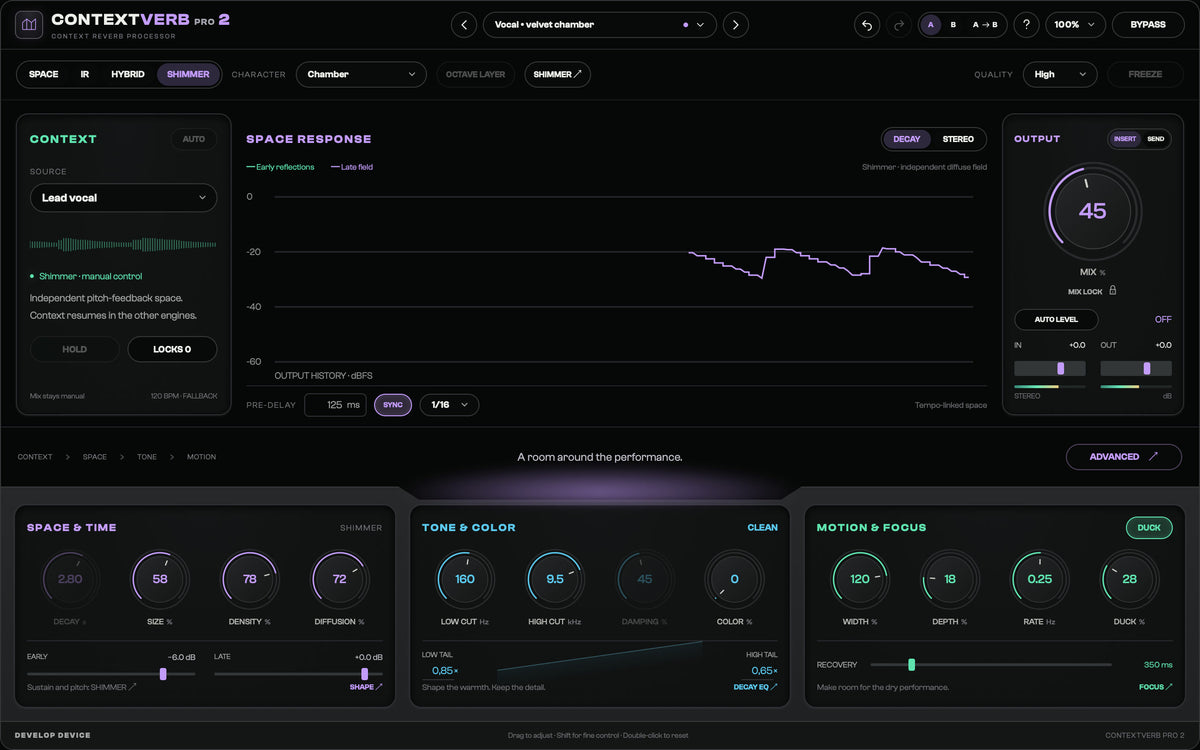Open the Lead vocal source dropdown

pyautogui.click(x=123, y=198)
